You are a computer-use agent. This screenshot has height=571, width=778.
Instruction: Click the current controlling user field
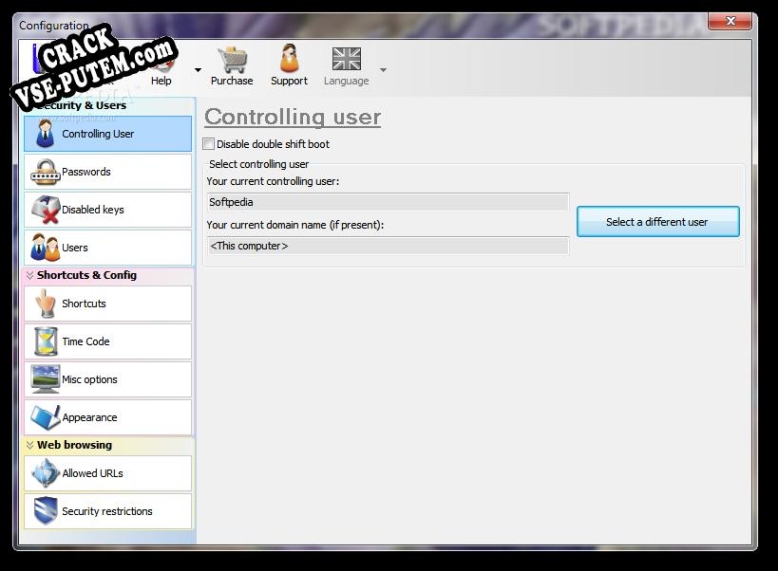pos(386,202)
